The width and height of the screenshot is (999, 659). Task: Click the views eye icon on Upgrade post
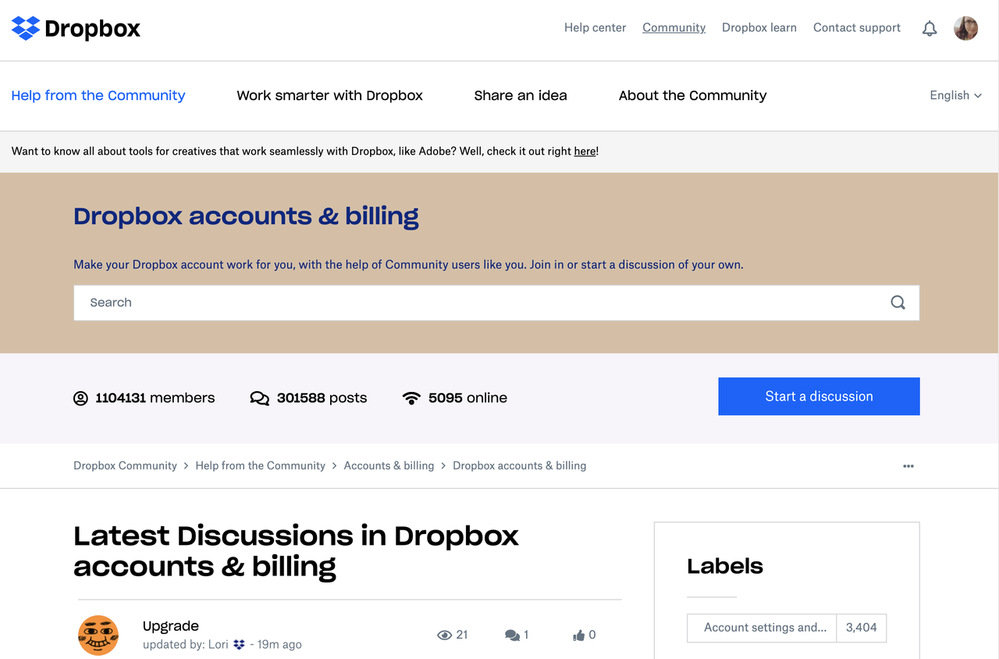point(444,635)
